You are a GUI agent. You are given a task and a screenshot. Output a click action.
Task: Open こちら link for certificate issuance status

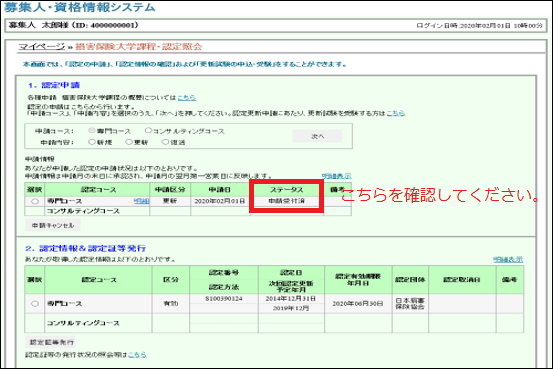(x=137, y=355)
